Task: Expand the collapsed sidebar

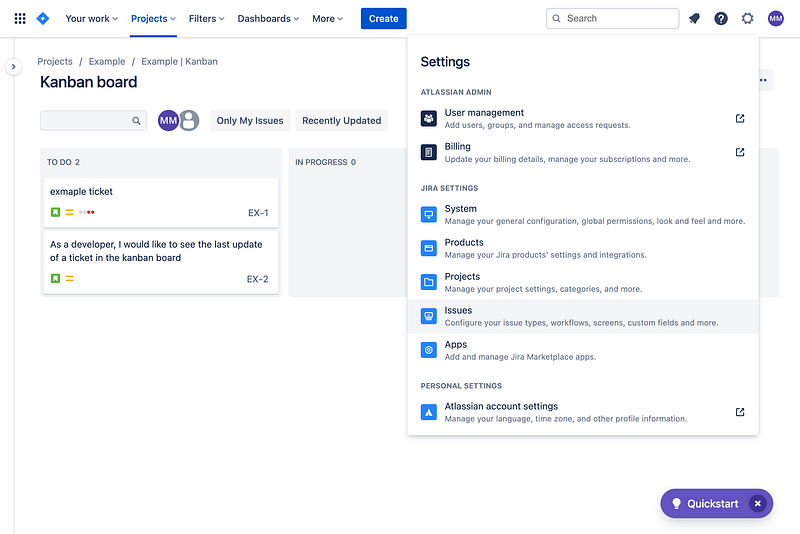Action: tap(13, 67)
